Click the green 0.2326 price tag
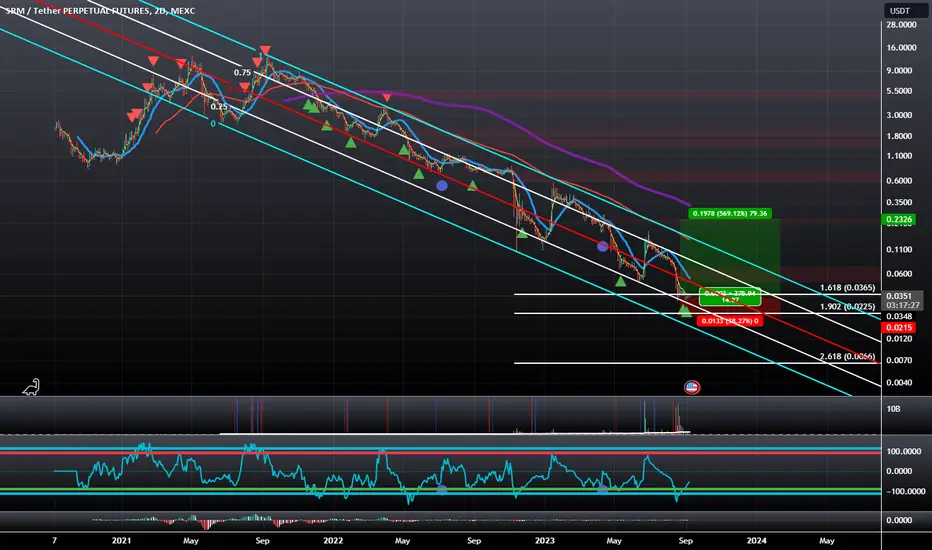 (899, 219)
